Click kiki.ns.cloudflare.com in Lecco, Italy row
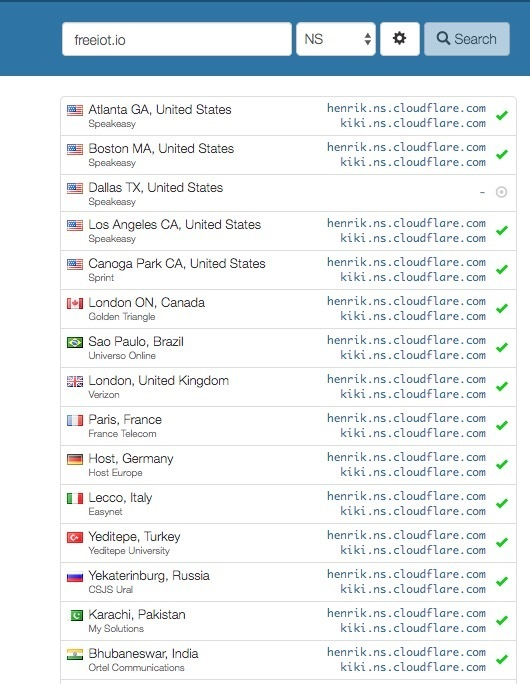 pos(413,511)
